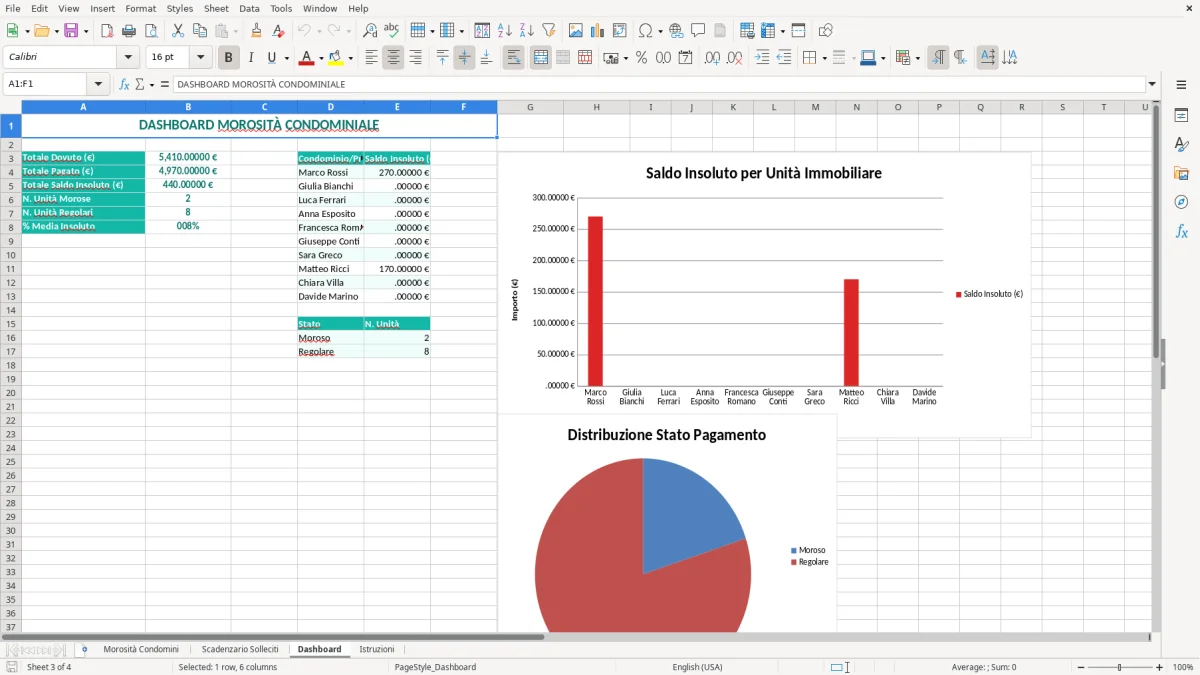The width and height of the screenshot is (1200, 675).
Task: Open Function Wizard fx icon
Action: [124, 84]
